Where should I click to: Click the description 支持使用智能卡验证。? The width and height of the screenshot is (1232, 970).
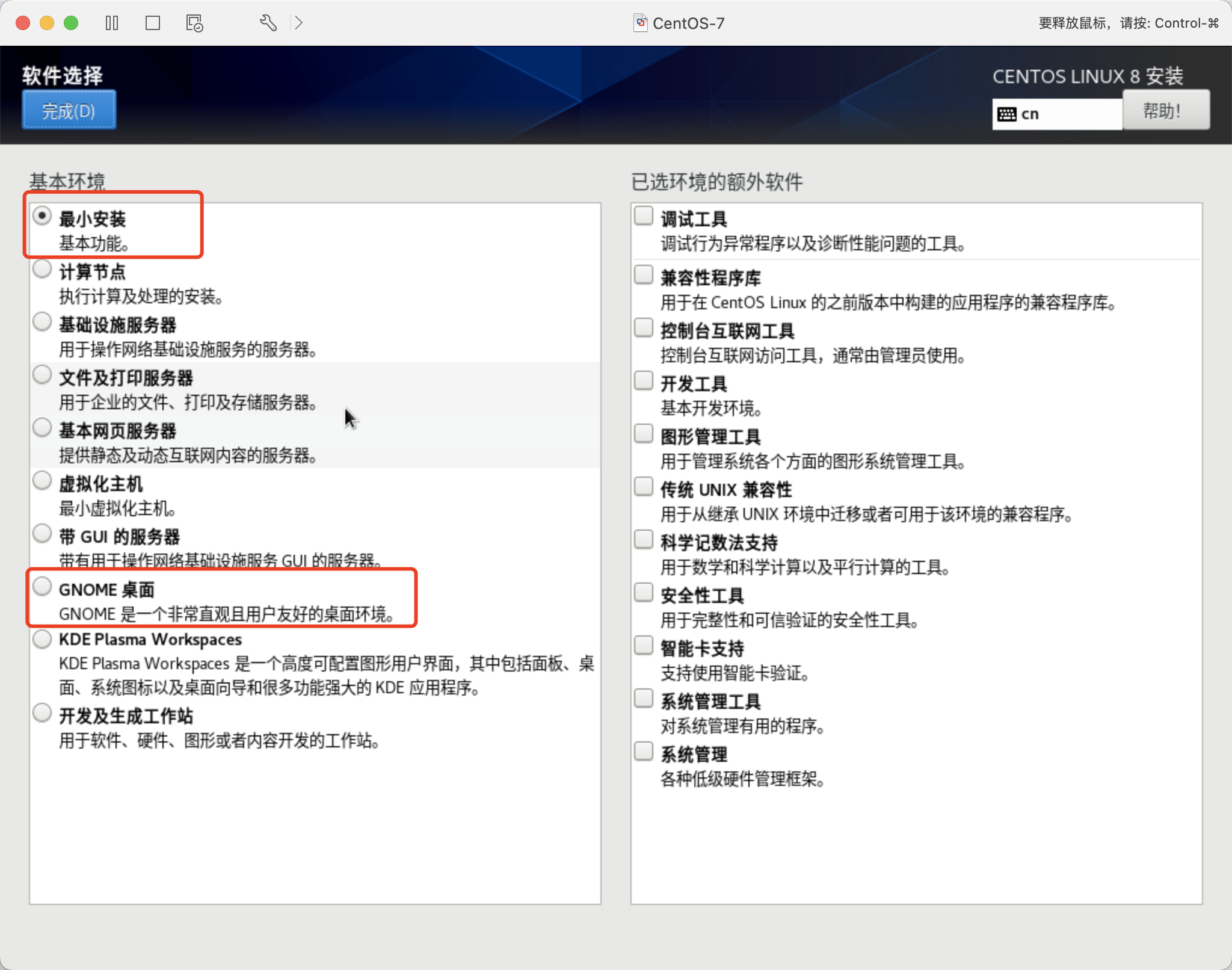tap(735, 673)
